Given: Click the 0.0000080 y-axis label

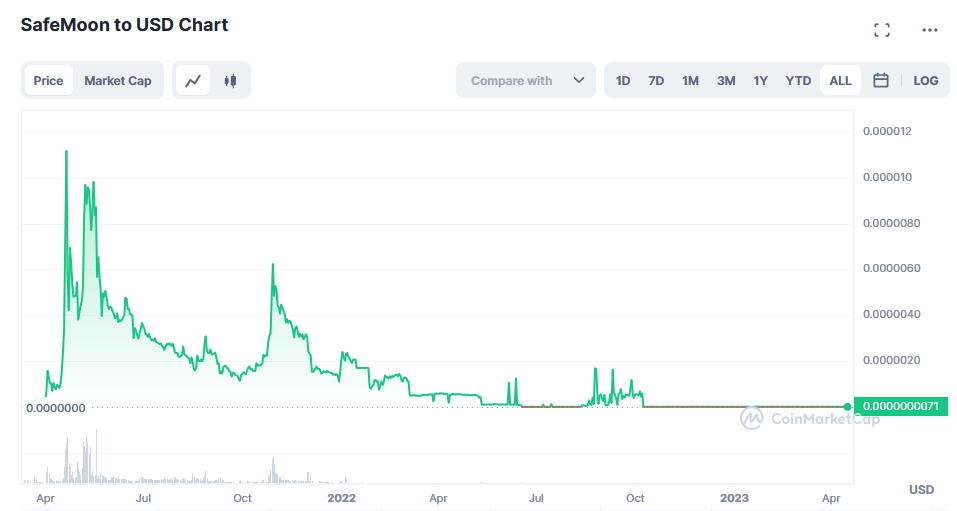Looking at the screenshot, I should tap(891, 223).
